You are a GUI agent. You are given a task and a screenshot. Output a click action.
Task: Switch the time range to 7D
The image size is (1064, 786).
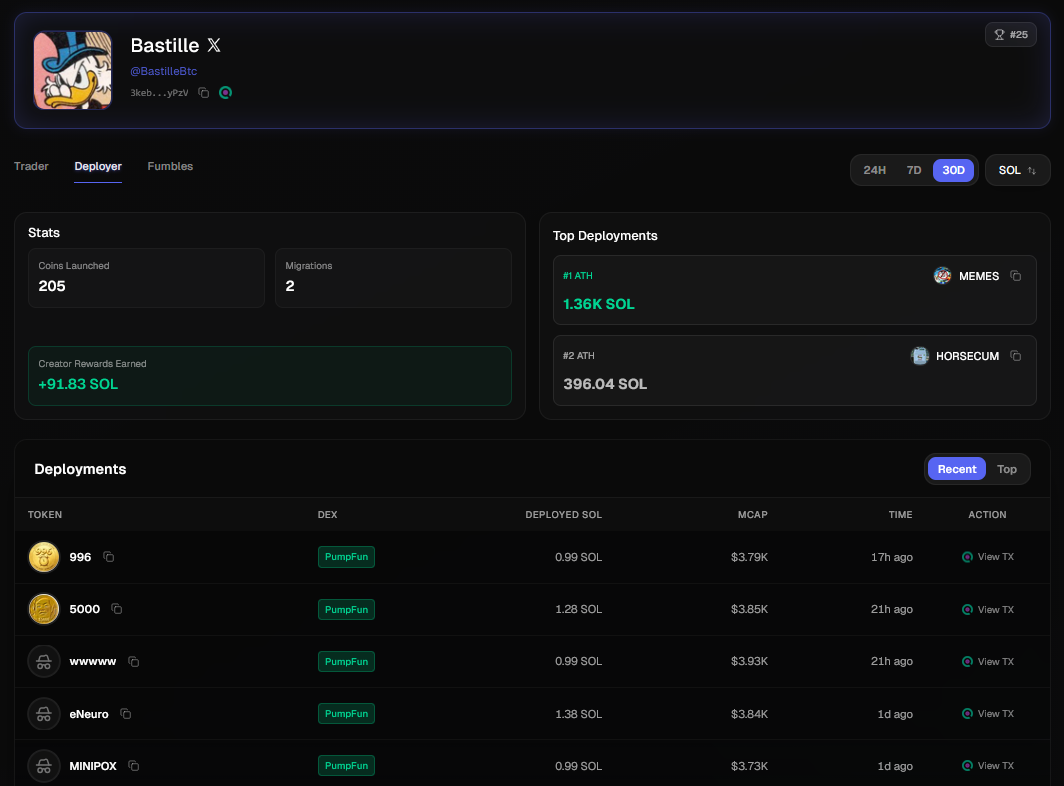click(914, 170)
